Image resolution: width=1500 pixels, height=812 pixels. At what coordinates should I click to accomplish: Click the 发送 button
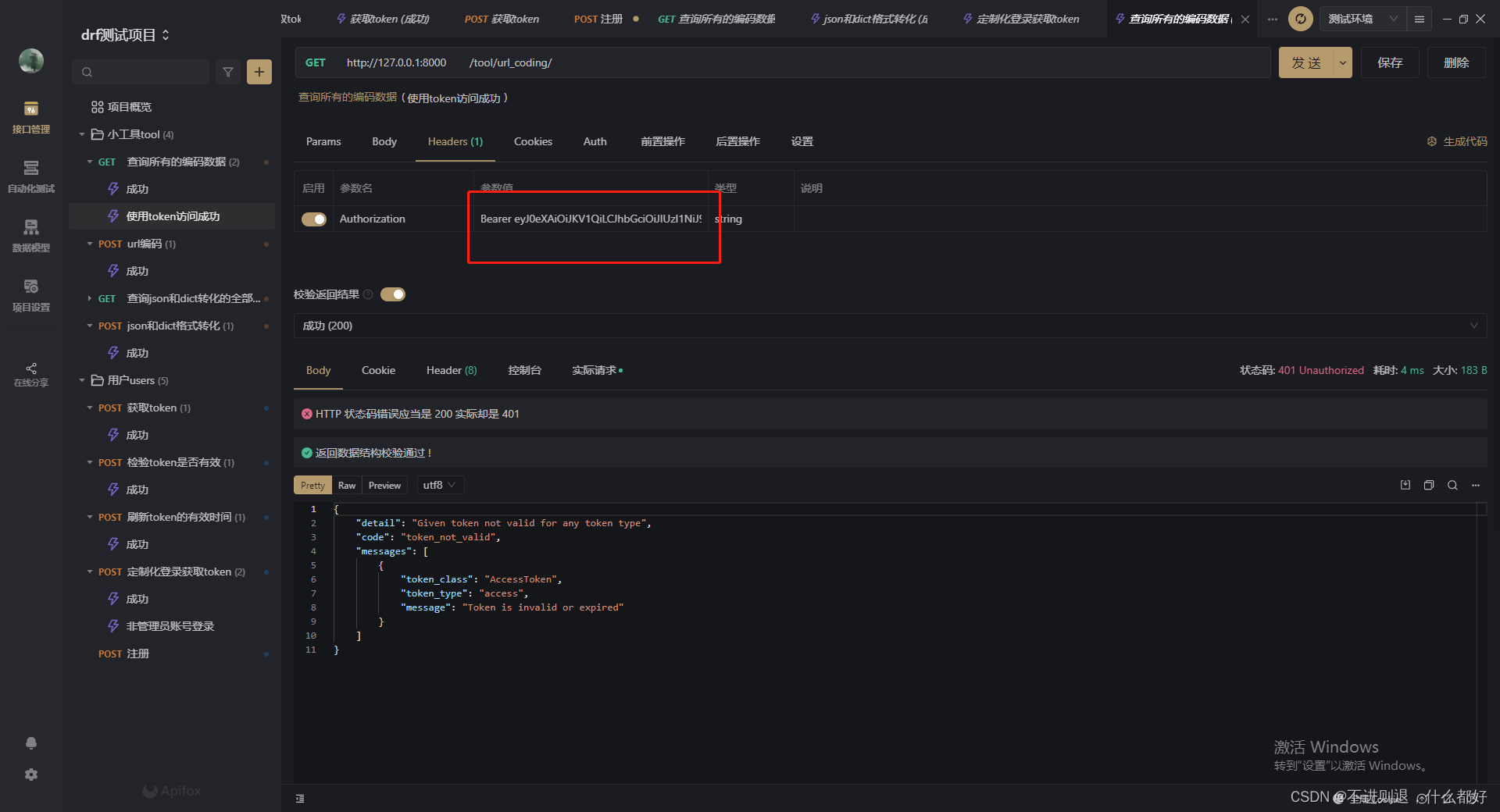coord(1306,62)
